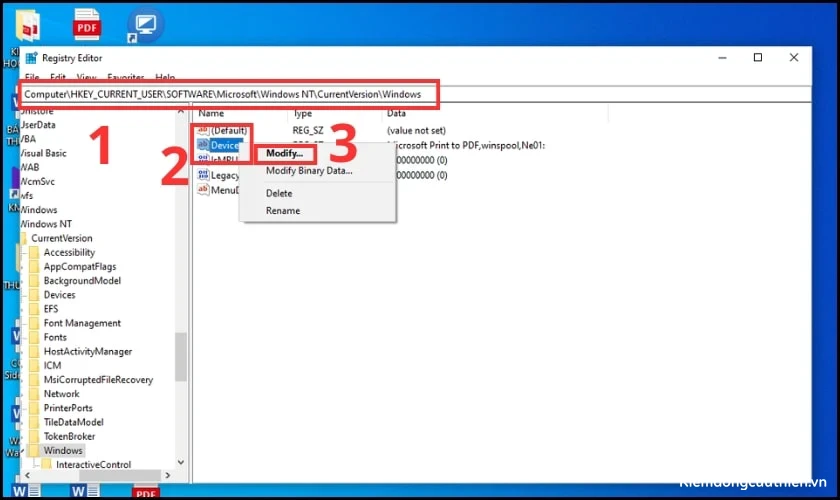The image size is (840, 500).
Task: Select the EFS key
Action: tap(51, 309)
